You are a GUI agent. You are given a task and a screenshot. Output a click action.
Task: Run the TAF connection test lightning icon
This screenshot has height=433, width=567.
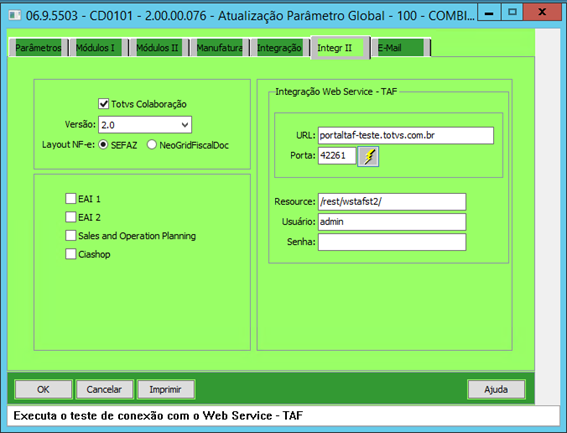click(368, 157)
